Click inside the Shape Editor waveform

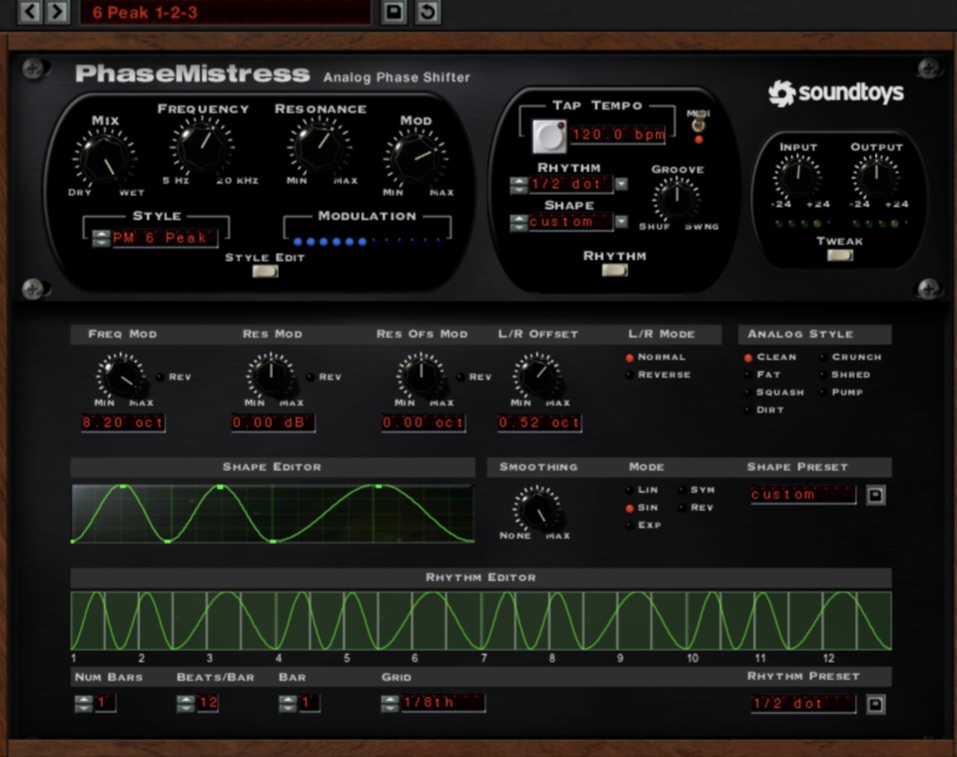click(x=273, y=513)
